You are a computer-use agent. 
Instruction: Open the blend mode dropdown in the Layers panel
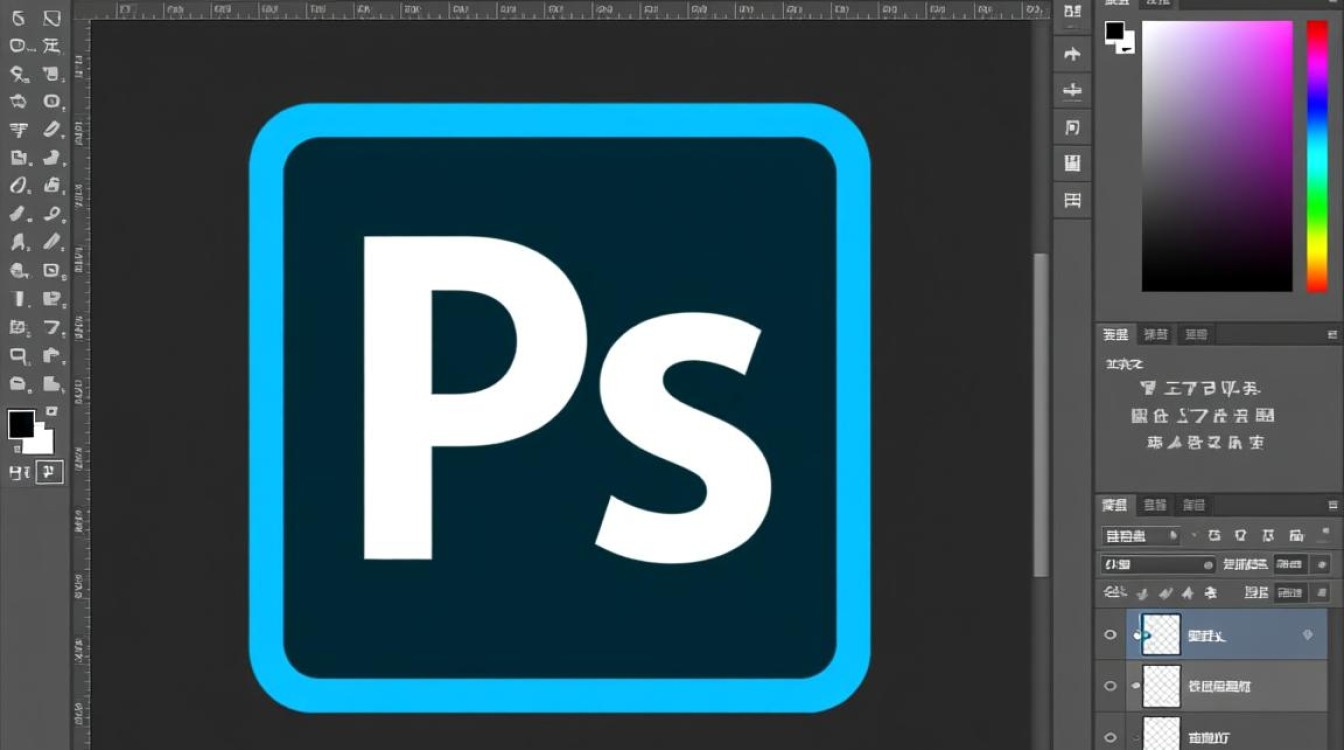[x=1157, y=565]
